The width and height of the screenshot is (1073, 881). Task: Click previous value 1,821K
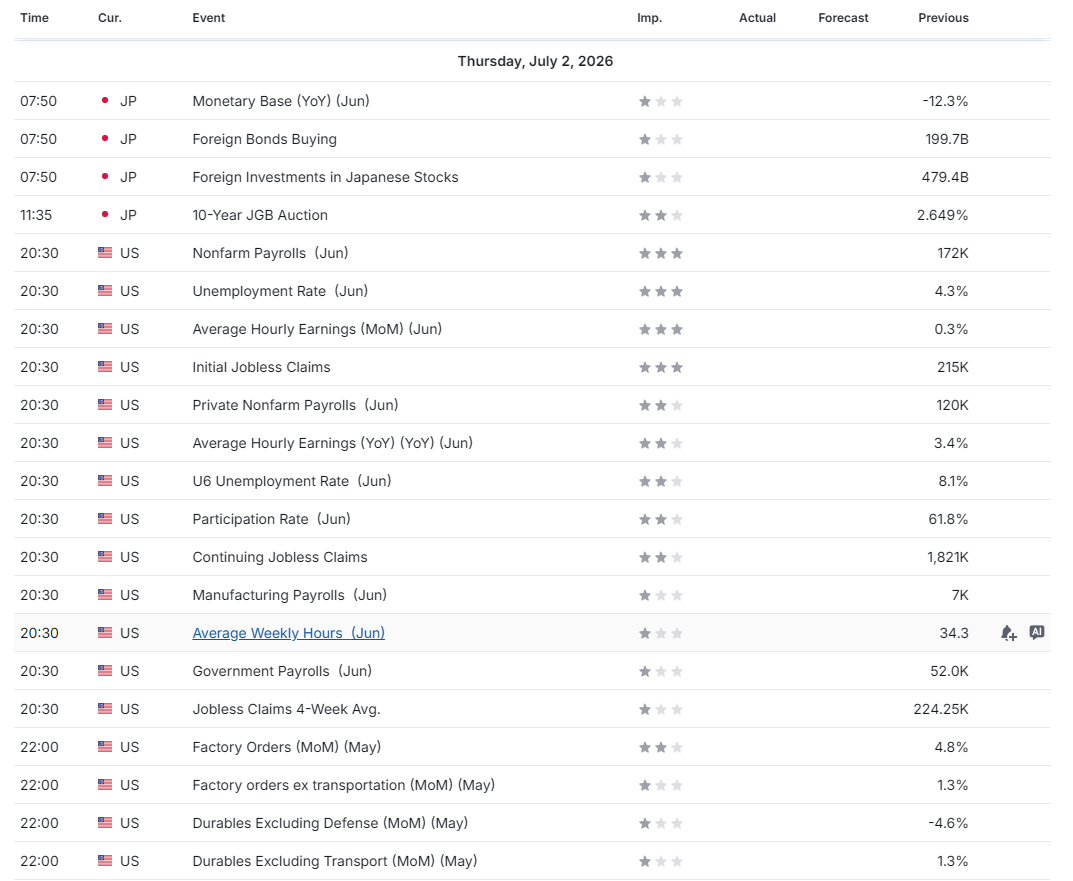click(948, 557)
